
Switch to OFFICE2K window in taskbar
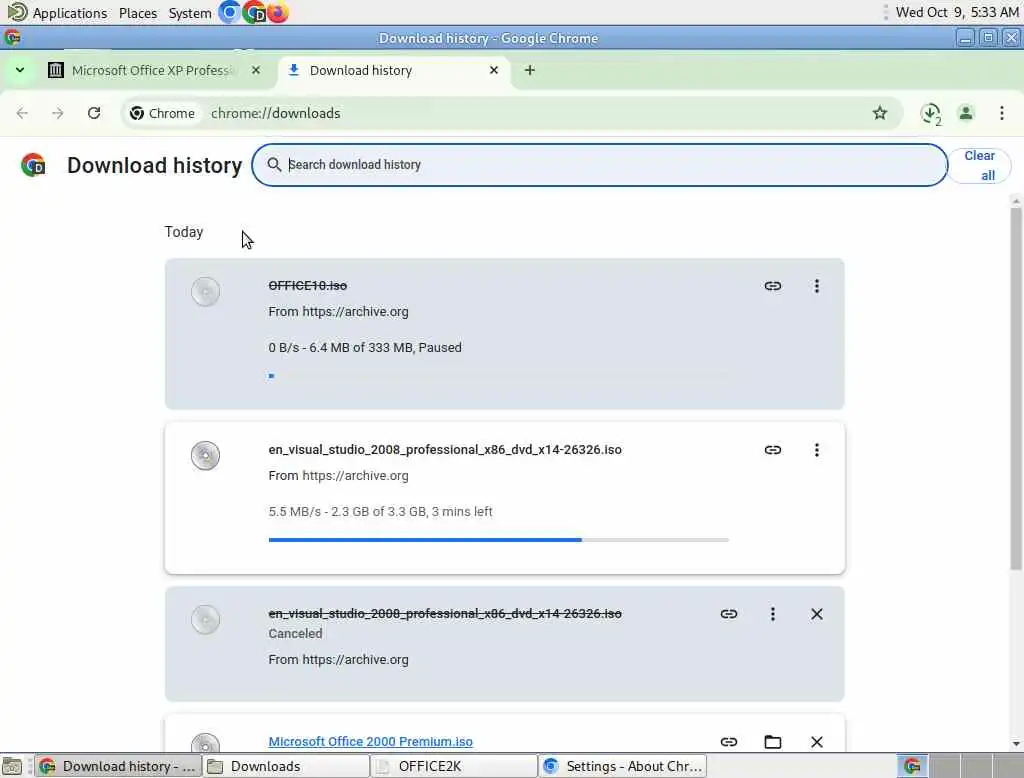[x=454, y=766]
